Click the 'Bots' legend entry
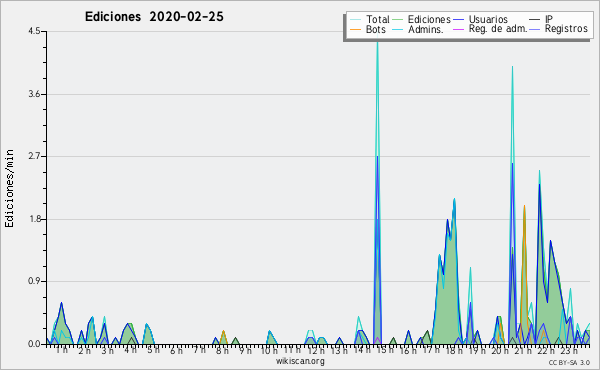 click(x=375, y=29)
